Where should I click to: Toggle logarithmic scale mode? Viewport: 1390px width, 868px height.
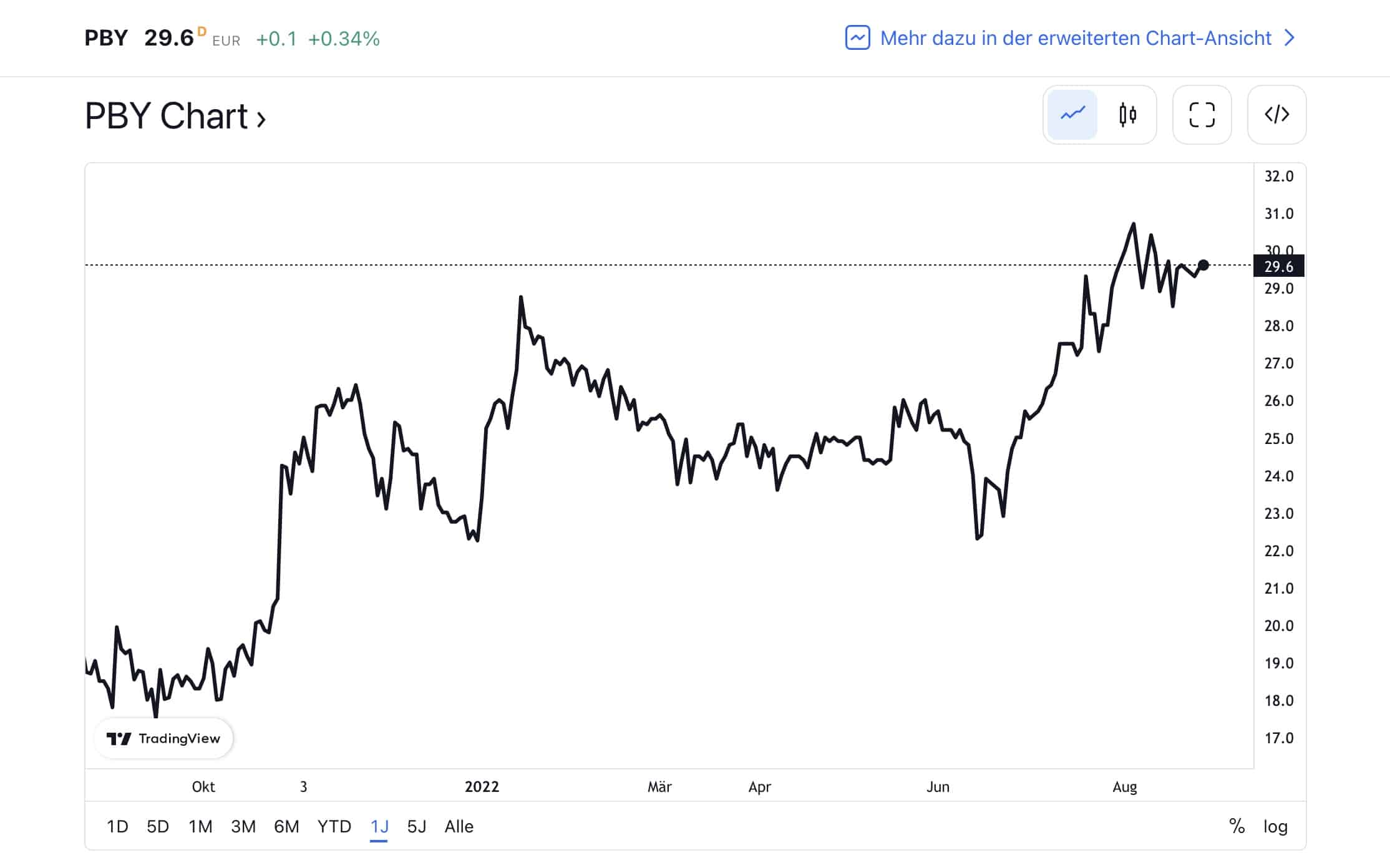[x=1275, y=826]
